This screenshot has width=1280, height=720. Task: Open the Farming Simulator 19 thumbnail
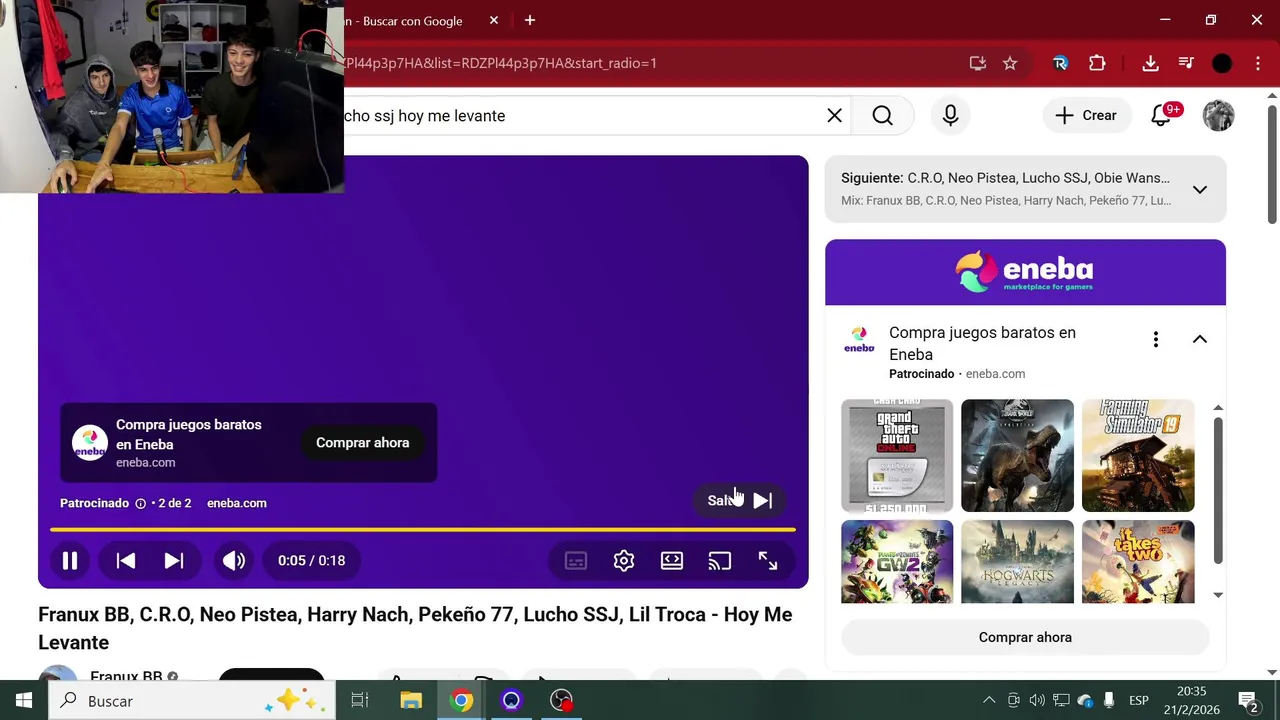tap(1138, 455)
